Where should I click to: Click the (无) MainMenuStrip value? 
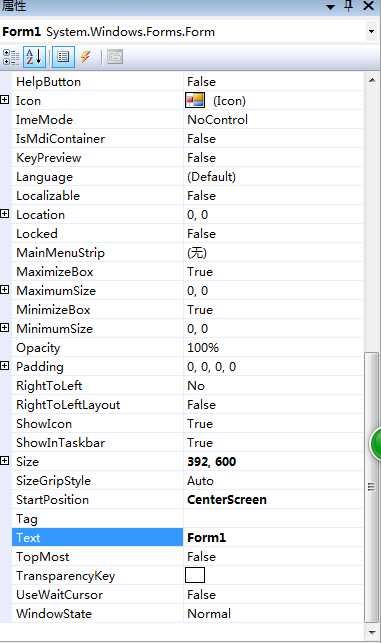pos(197,253)
